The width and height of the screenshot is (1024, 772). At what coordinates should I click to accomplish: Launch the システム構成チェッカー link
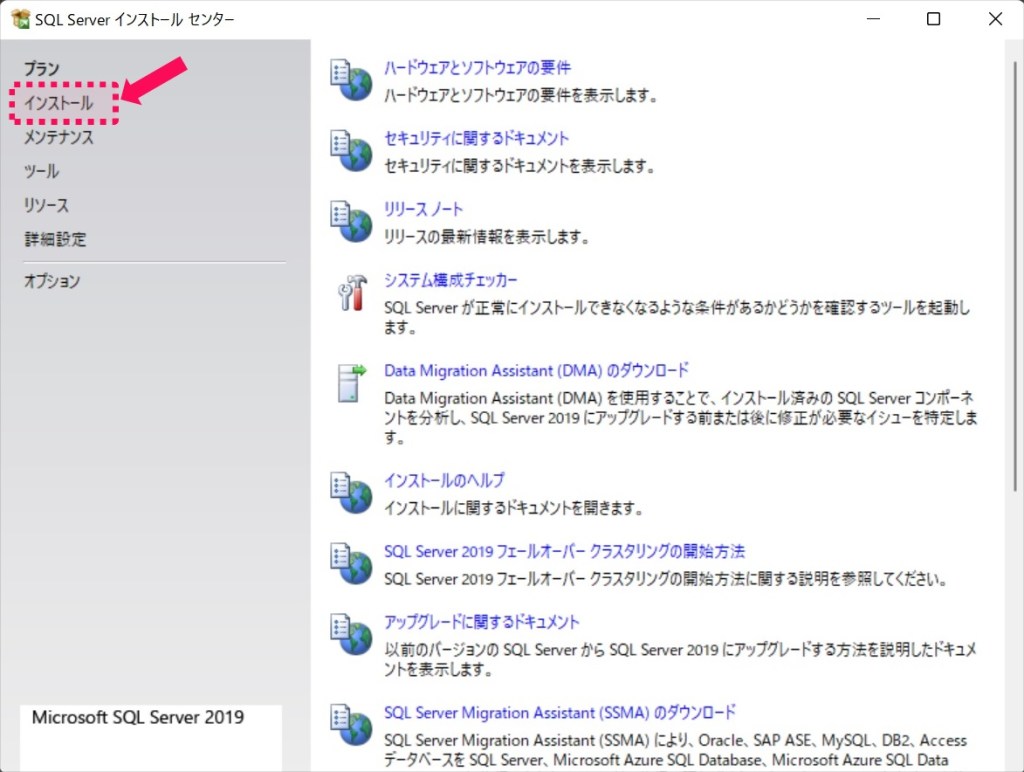[x=451, y=280]
